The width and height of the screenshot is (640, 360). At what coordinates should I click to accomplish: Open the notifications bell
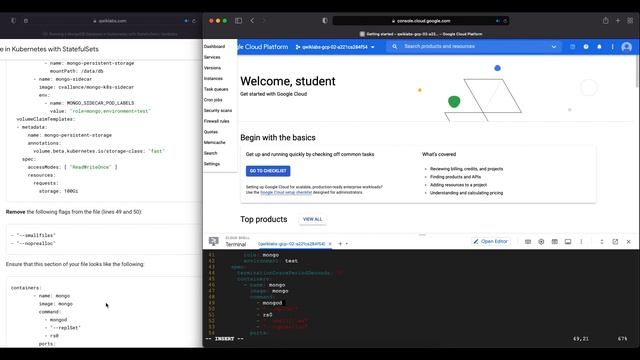tap(599, 47)
